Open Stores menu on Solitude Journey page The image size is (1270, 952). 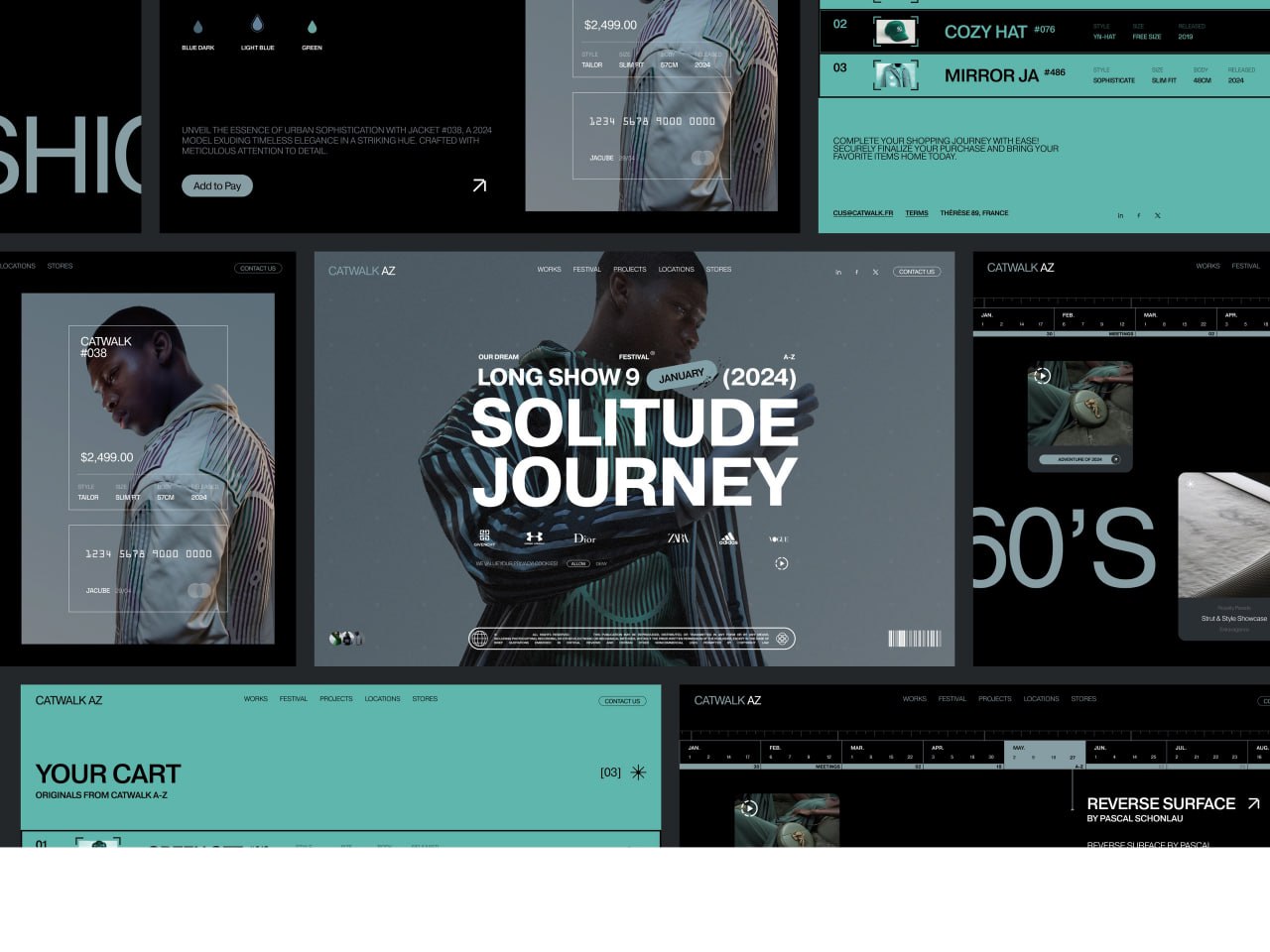(x=718, y=270)
